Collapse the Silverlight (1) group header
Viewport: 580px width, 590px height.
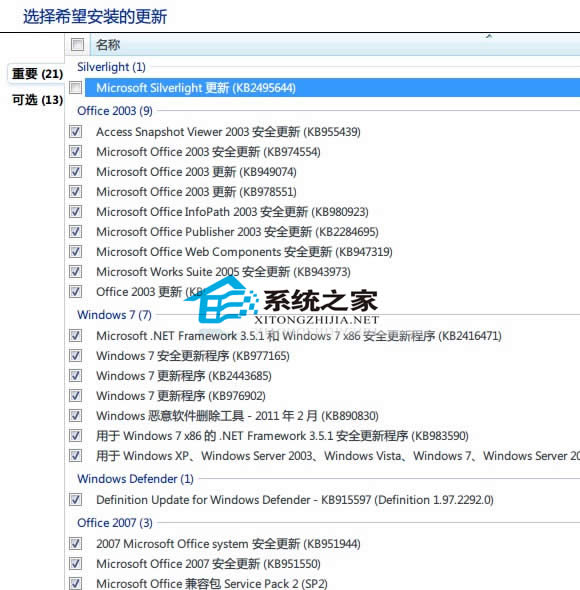(x=111, y=67)
